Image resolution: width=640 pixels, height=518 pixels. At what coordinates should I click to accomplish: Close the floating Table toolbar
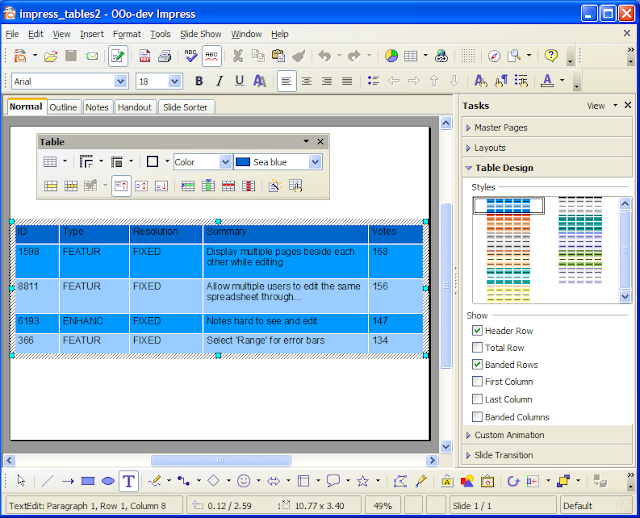(x=320, y=142)
